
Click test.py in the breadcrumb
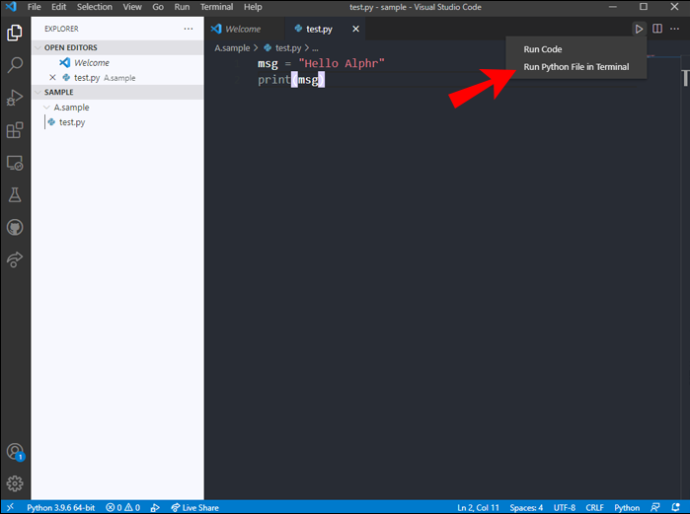pyautogui.click(x=288, y=48)
